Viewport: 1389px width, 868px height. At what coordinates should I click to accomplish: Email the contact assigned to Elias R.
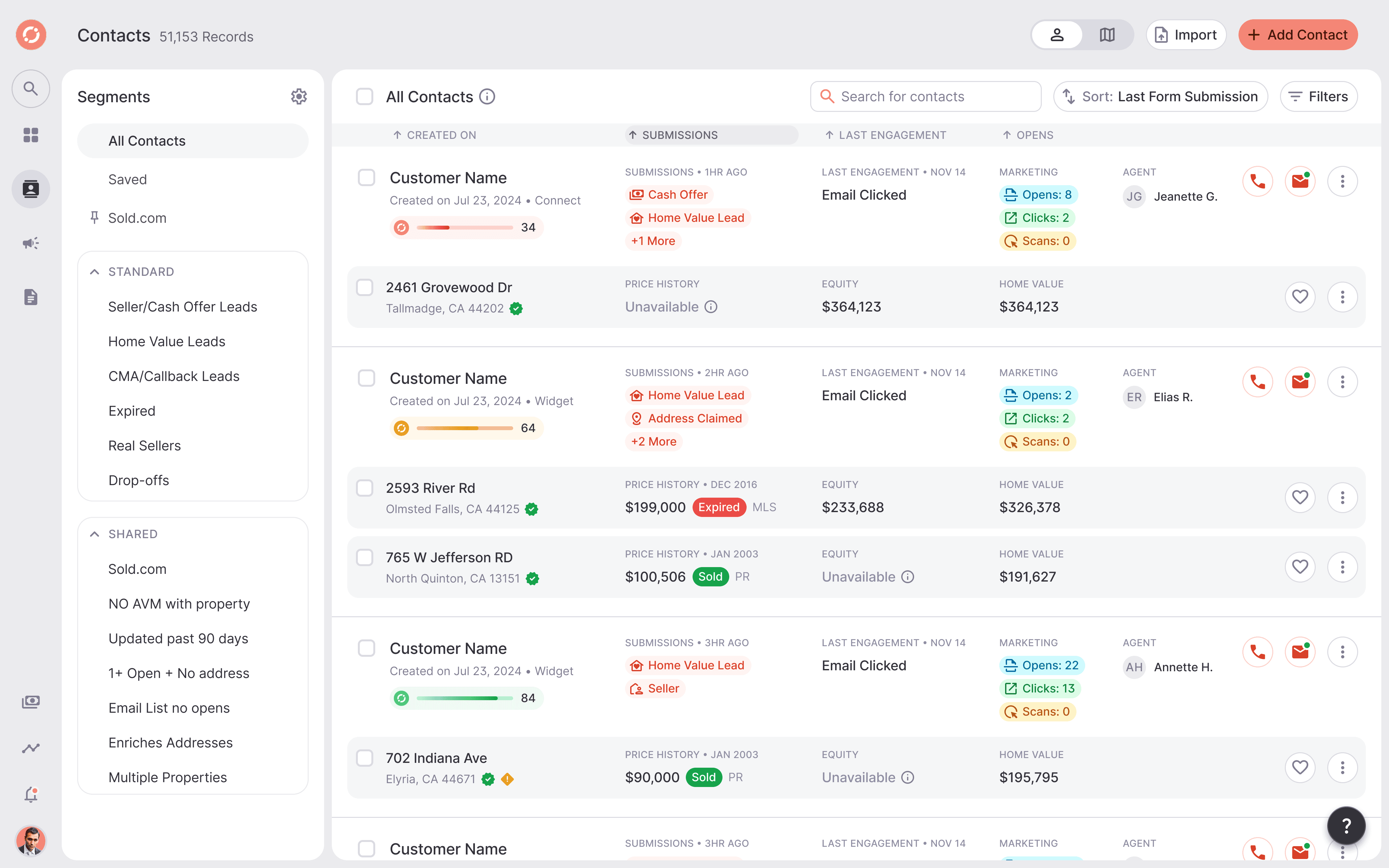coord(1300,382)
